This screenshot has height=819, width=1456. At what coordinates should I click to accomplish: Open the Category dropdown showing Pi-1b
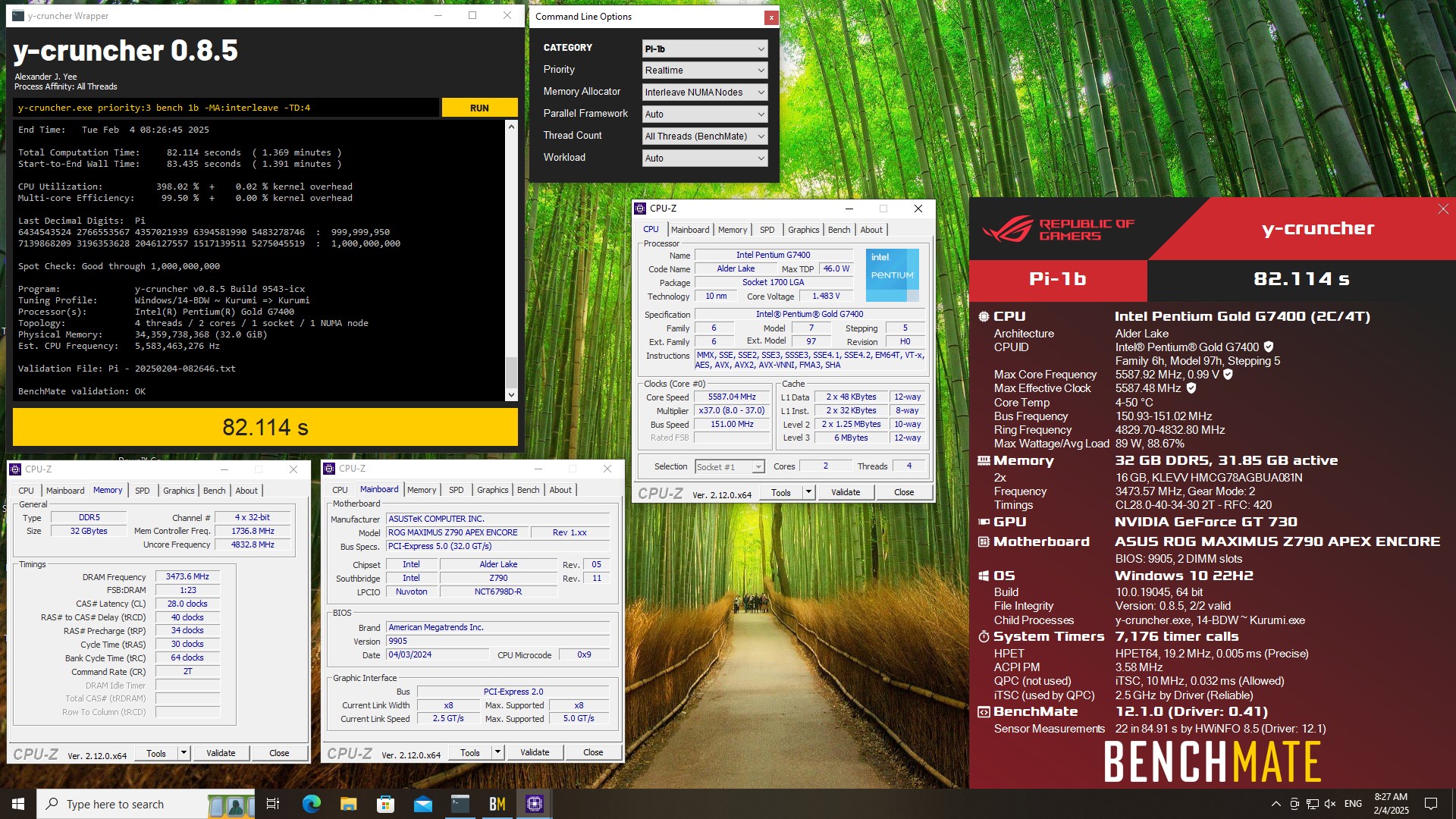(704, 49)
